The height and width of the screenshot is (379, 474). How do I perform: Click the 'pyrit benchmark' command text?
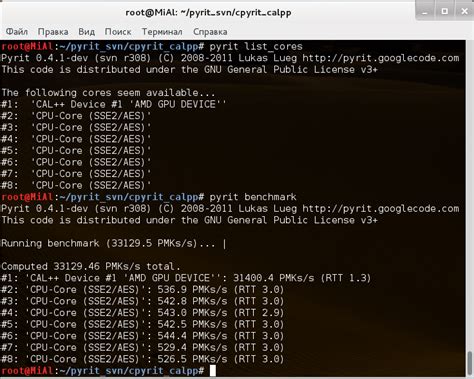point(253,197)
